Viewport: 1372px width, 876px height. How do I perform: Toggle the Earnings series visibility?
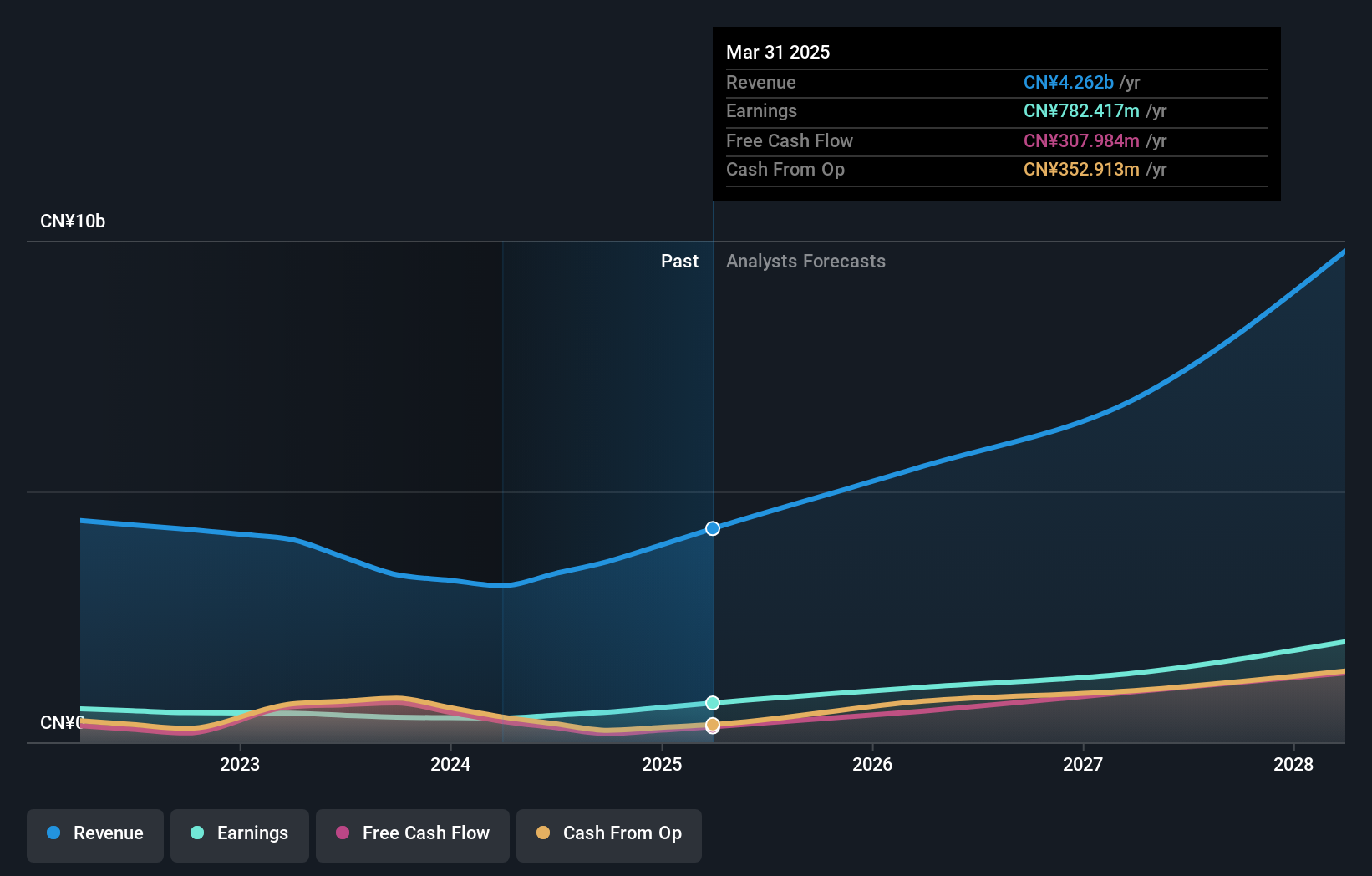coord(240,834)
